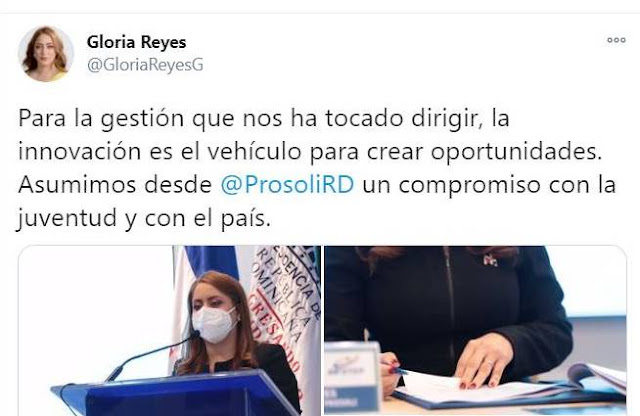Click the word 'oportunidades' in tweet text
640x416 pixels.
click(x=516, y=153)
